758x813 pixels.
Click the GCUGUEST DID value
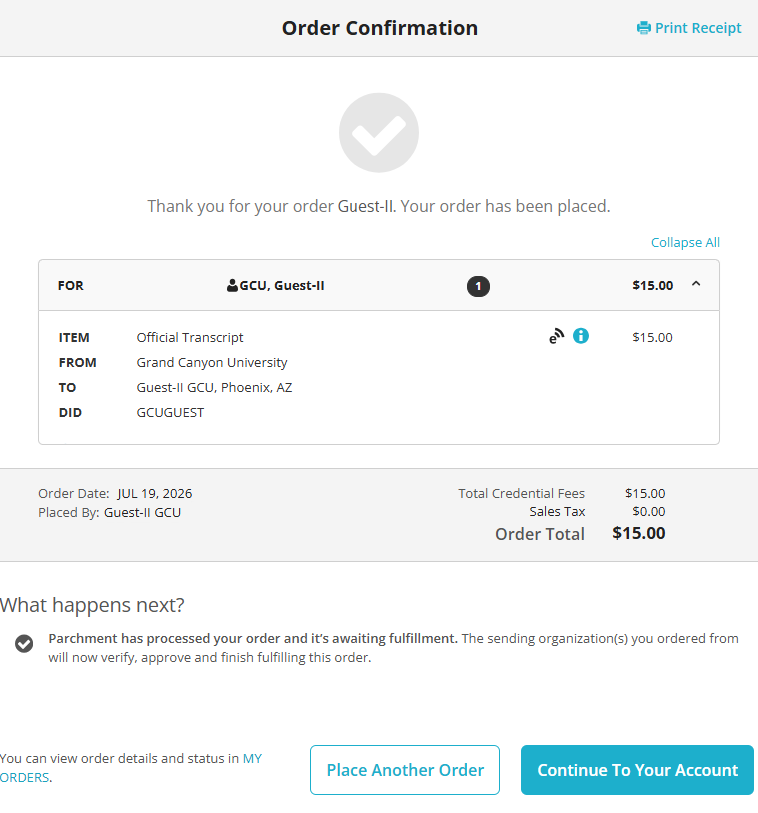pos(170,413)
